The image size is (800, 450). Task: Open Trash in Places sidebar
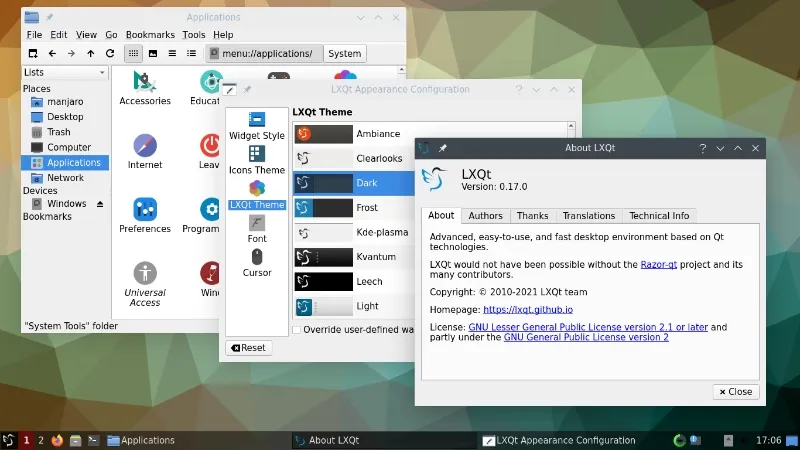[x=65, y=132]
